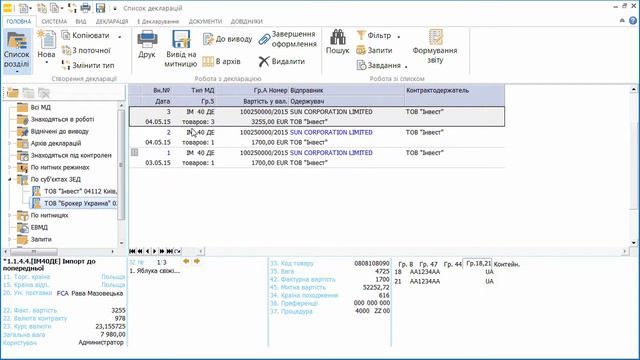640x360 pixels.
Task: Select declaration row number 2 dated 04.05.15
Action: point(317,137)
